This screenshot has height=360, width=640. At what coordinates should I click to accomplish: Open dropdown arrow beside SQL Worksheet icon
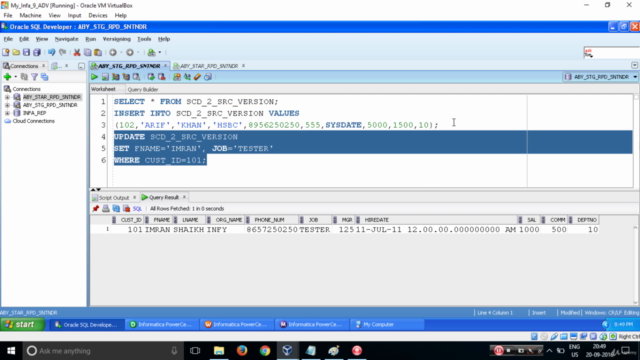pos(160,52)
